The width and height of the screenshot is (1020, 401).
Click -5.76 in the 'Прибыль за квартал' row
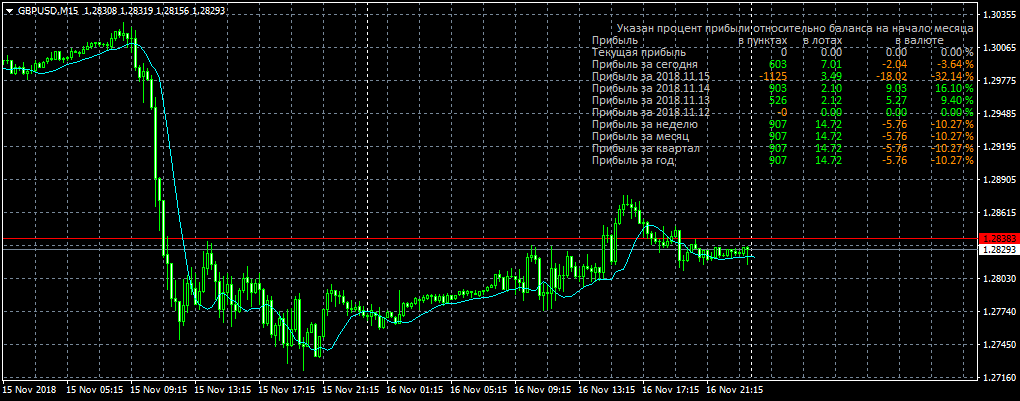(x=894, y=148)
